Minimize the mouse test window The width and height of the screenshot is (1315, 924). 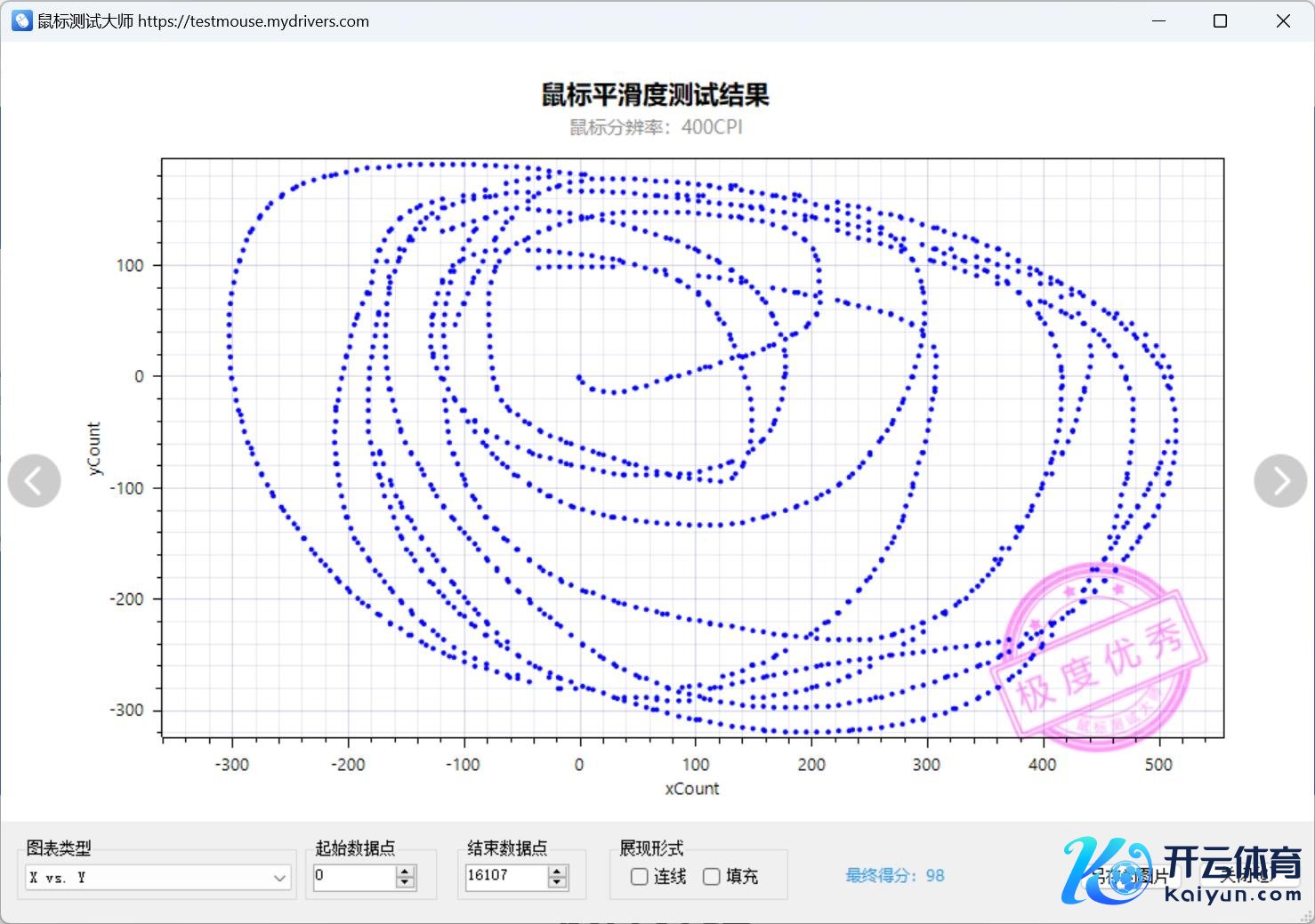coord(1158,20)
